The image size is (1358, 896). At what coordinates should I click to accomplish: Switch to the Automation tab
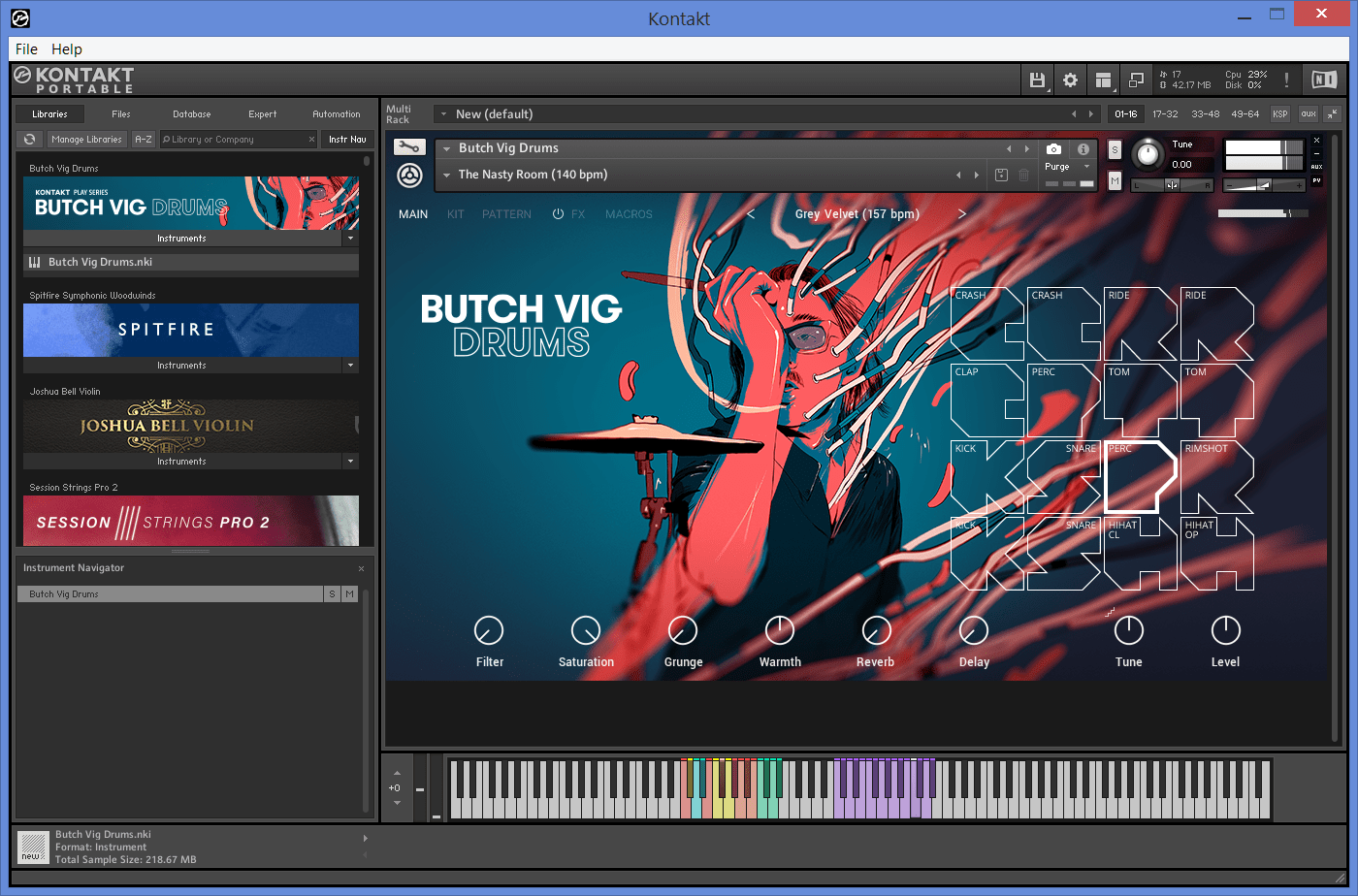[337, 114]
